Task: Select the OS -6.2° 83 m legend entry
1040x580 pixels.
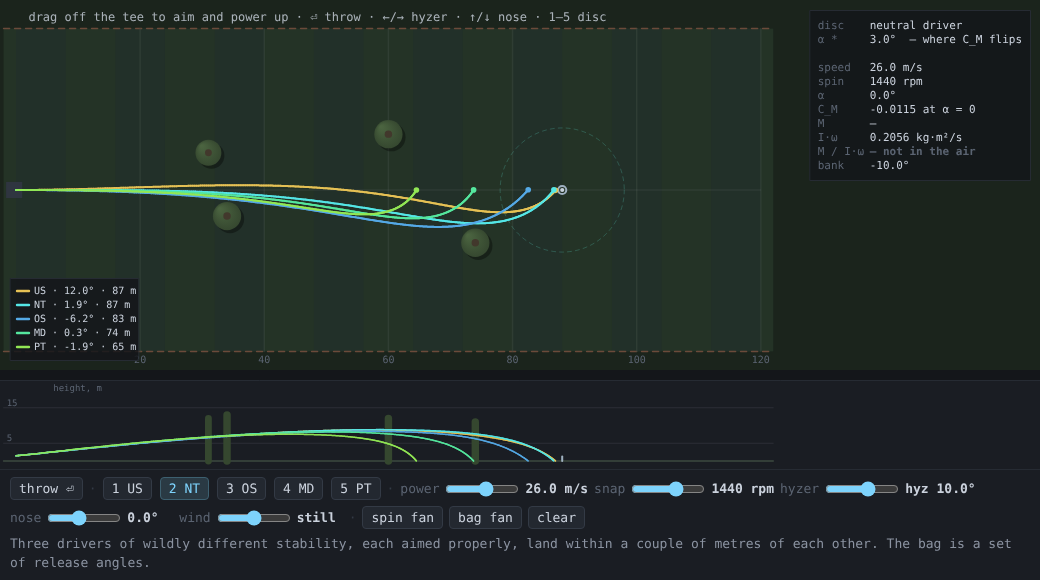Action: 76,319
